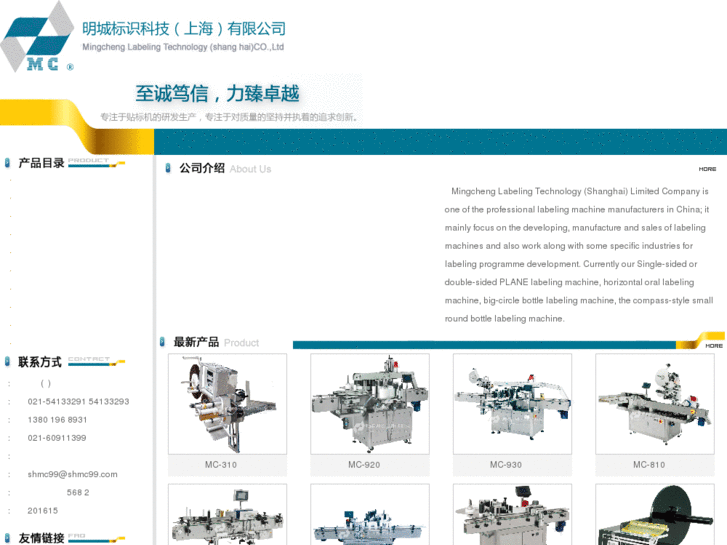The image size is (727, 545).
Task: Click the blue bullet icon beside 产品目录
Action: (x=7, y=163)
